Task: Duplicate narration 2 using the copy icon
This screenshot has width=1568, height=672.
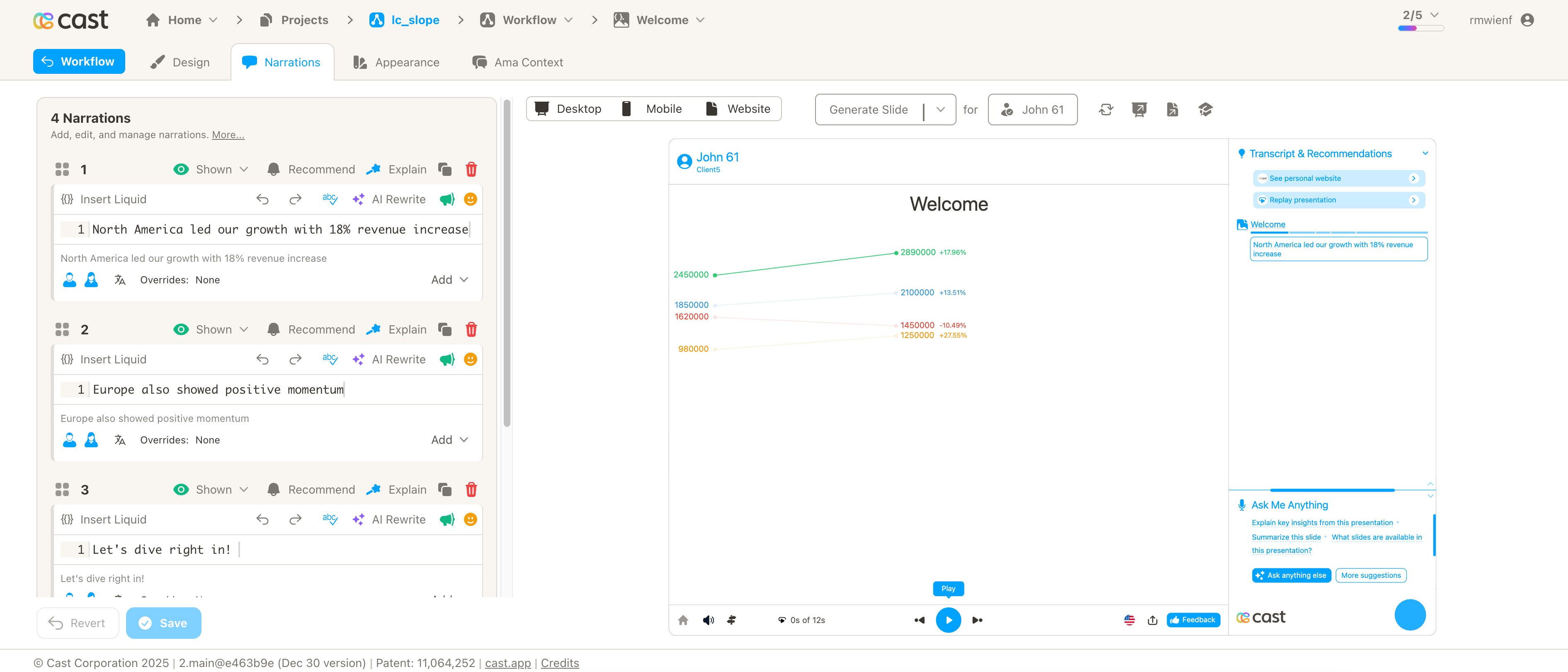Action: pos(445,330)
